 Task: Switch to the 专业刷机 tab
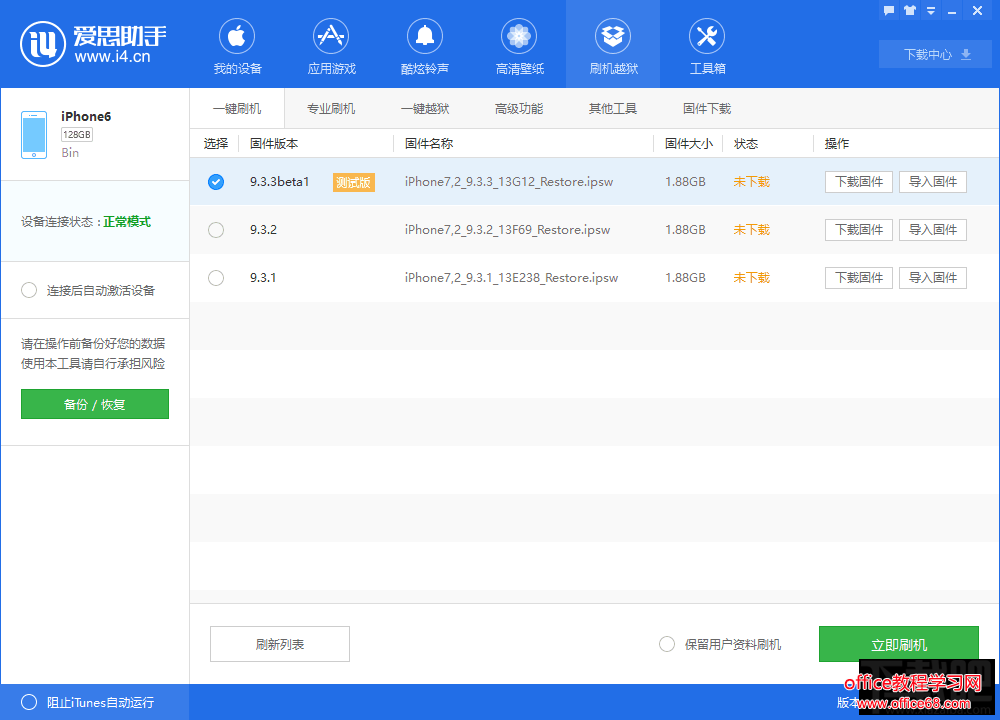331,108
